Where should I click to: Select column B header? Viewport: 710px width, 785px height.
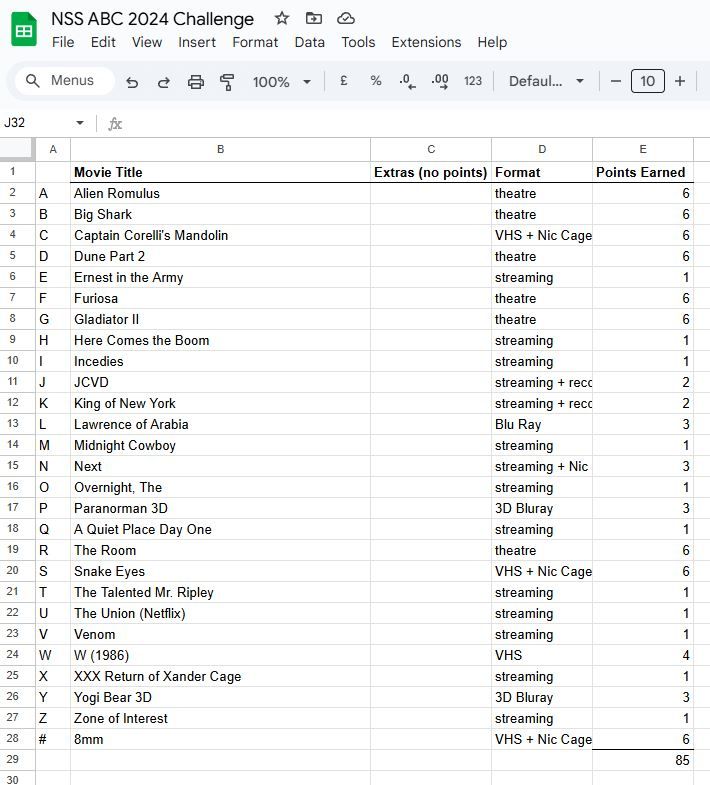[220, 149]
